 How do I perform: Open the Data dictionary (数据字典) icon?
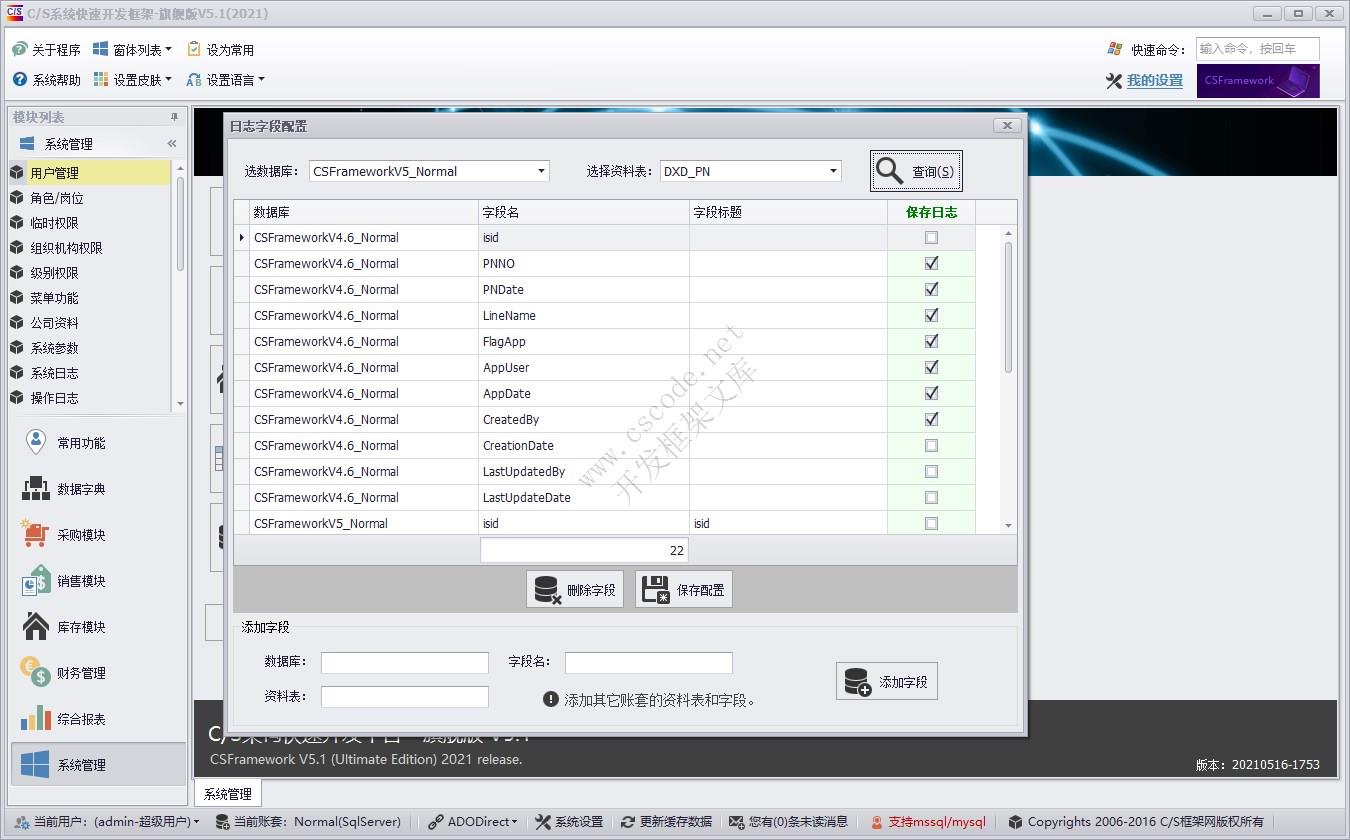[36, 489]
